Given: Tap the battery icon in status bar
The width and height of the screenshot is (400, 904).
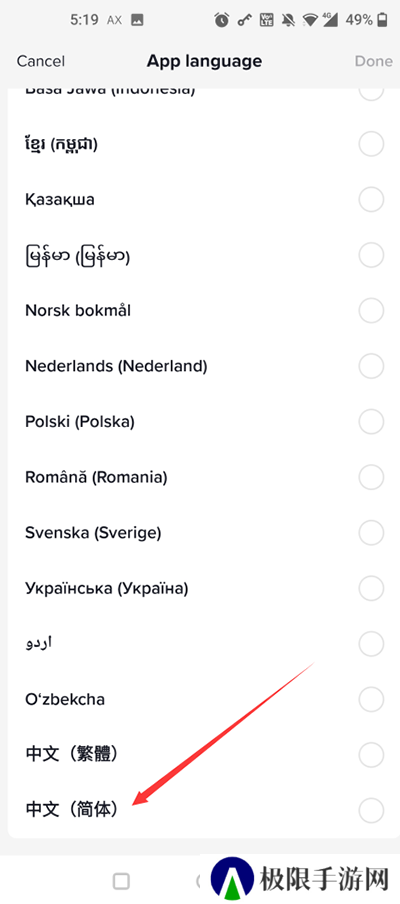Looking at the screenshot, I should click(382, 20).
